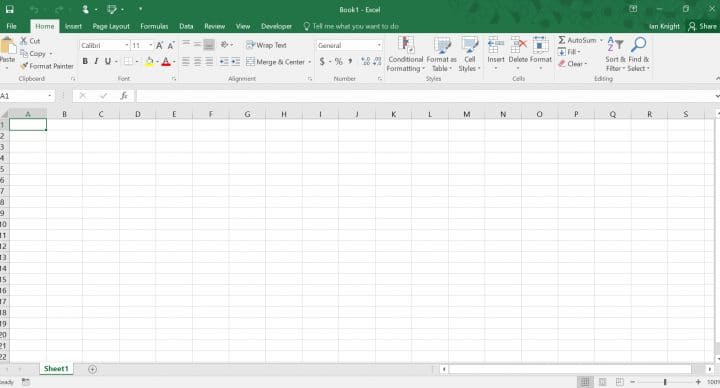
Task: Click the Share button
Action: point(703,26)
